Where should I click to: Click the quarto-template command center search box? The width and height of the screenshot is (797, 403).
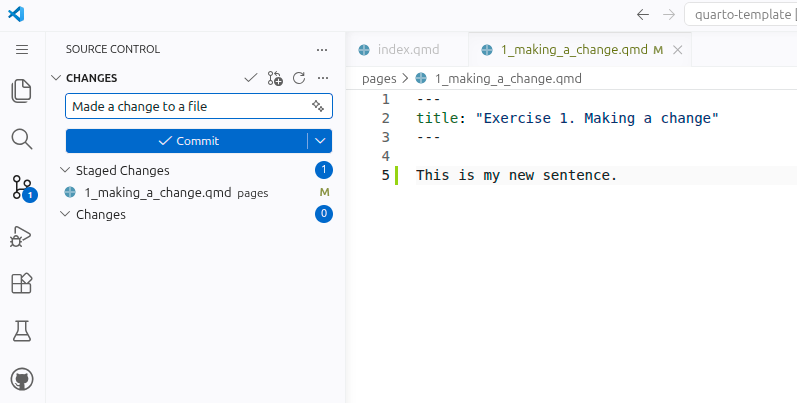(x=741, y=14)
